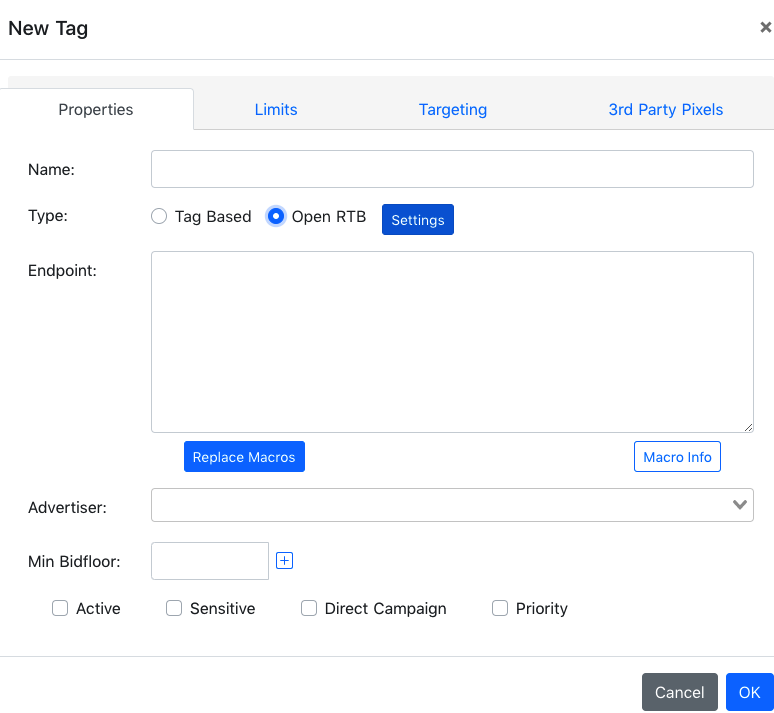This screenshot has width=774, height=713.
Task: Click into the Name input field
Action: point(452,169)
